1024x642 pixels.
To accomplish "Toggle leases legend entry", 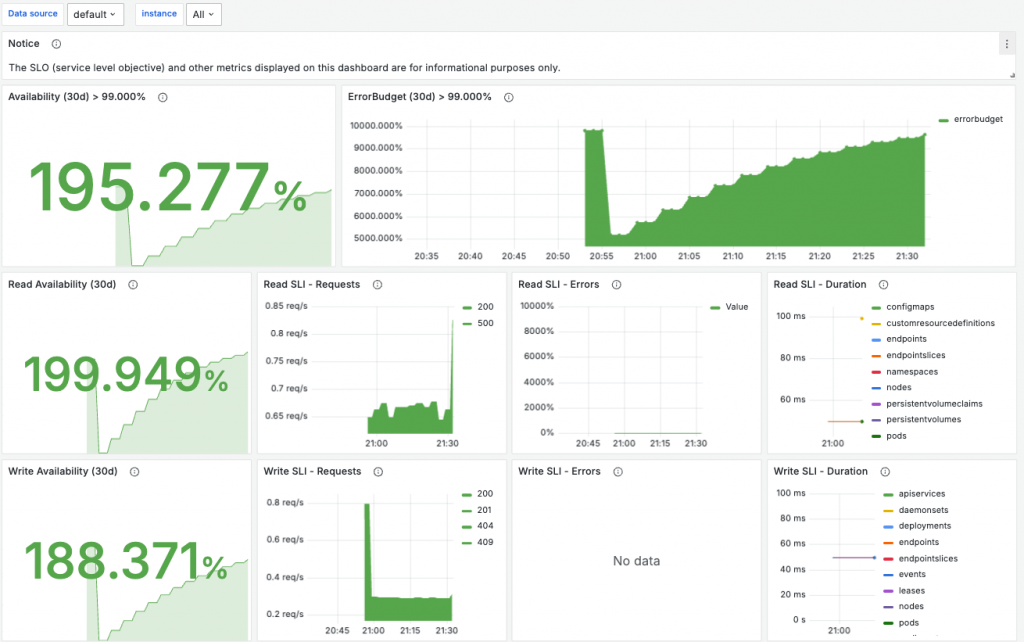I will [x=912, y=590].
